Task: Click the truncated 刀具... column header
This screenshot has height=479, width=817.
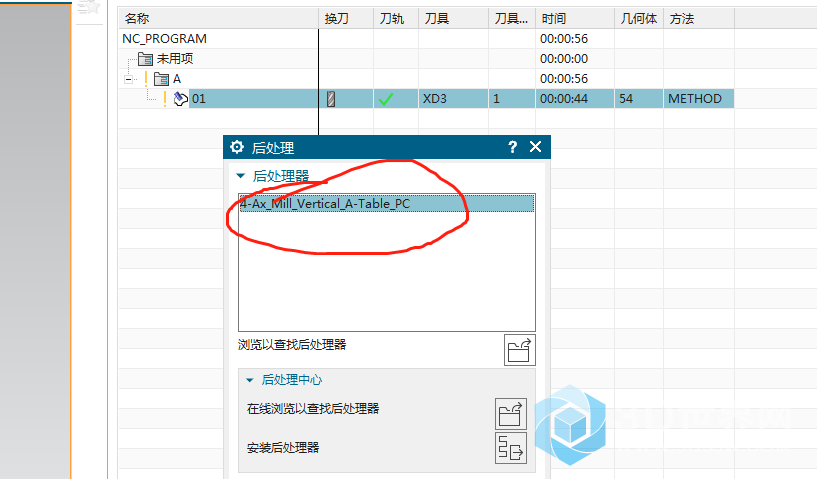Action: point(512,19)
